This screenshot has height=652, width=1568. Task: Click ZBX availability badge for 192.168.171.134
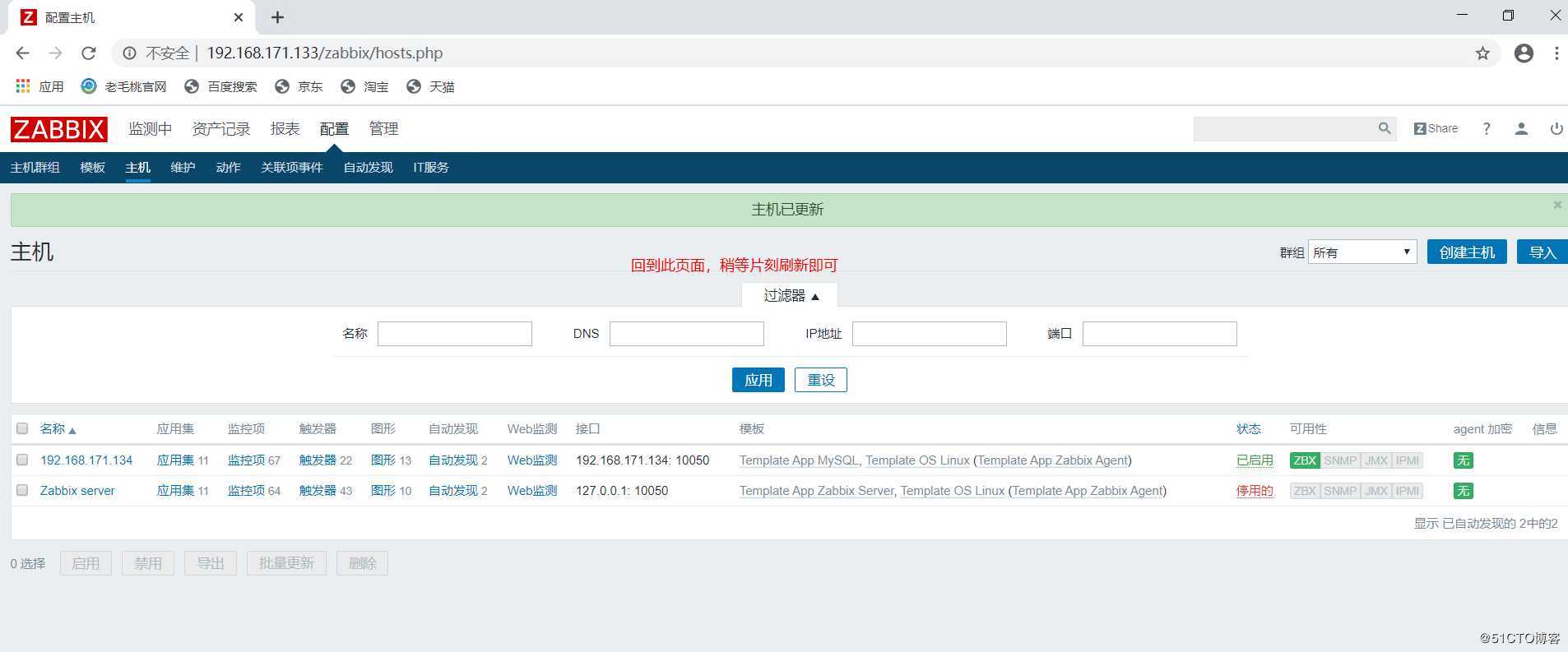coord(1305,460)
